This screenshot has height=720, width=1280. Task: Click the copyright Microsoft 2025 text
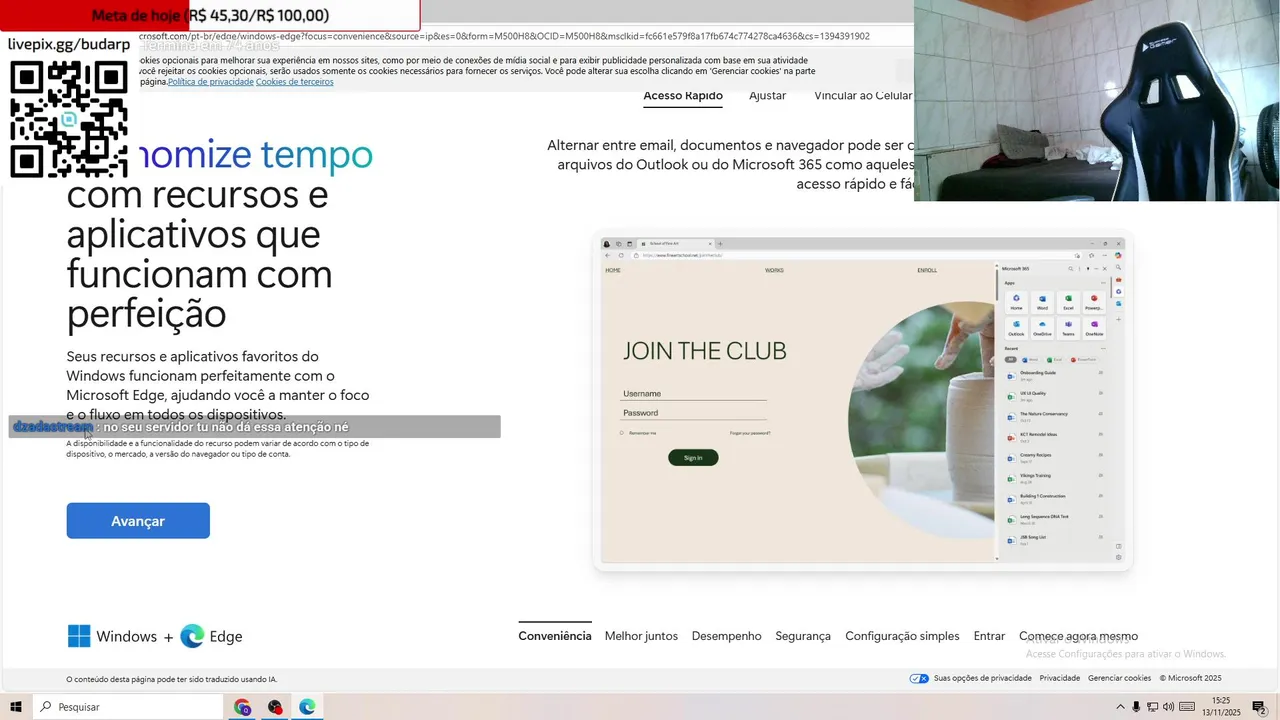pyautogui.click(x=1190, y=678)
